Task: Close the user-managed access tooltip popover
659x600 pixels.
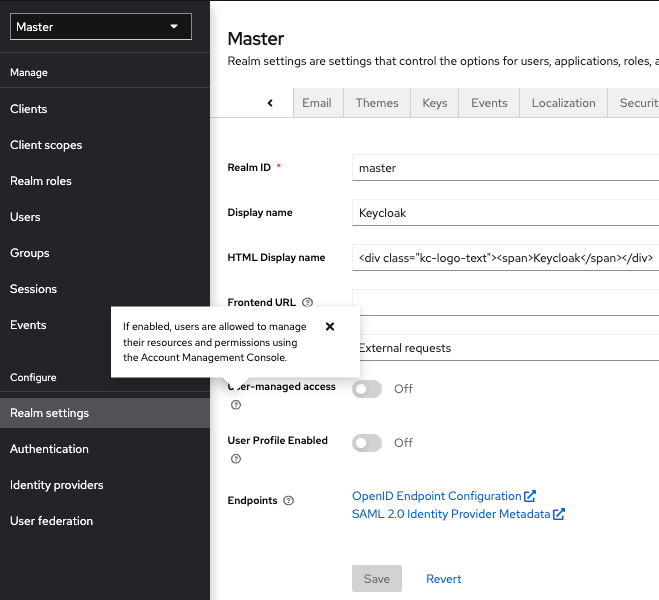Action: [x=330, y=326]
